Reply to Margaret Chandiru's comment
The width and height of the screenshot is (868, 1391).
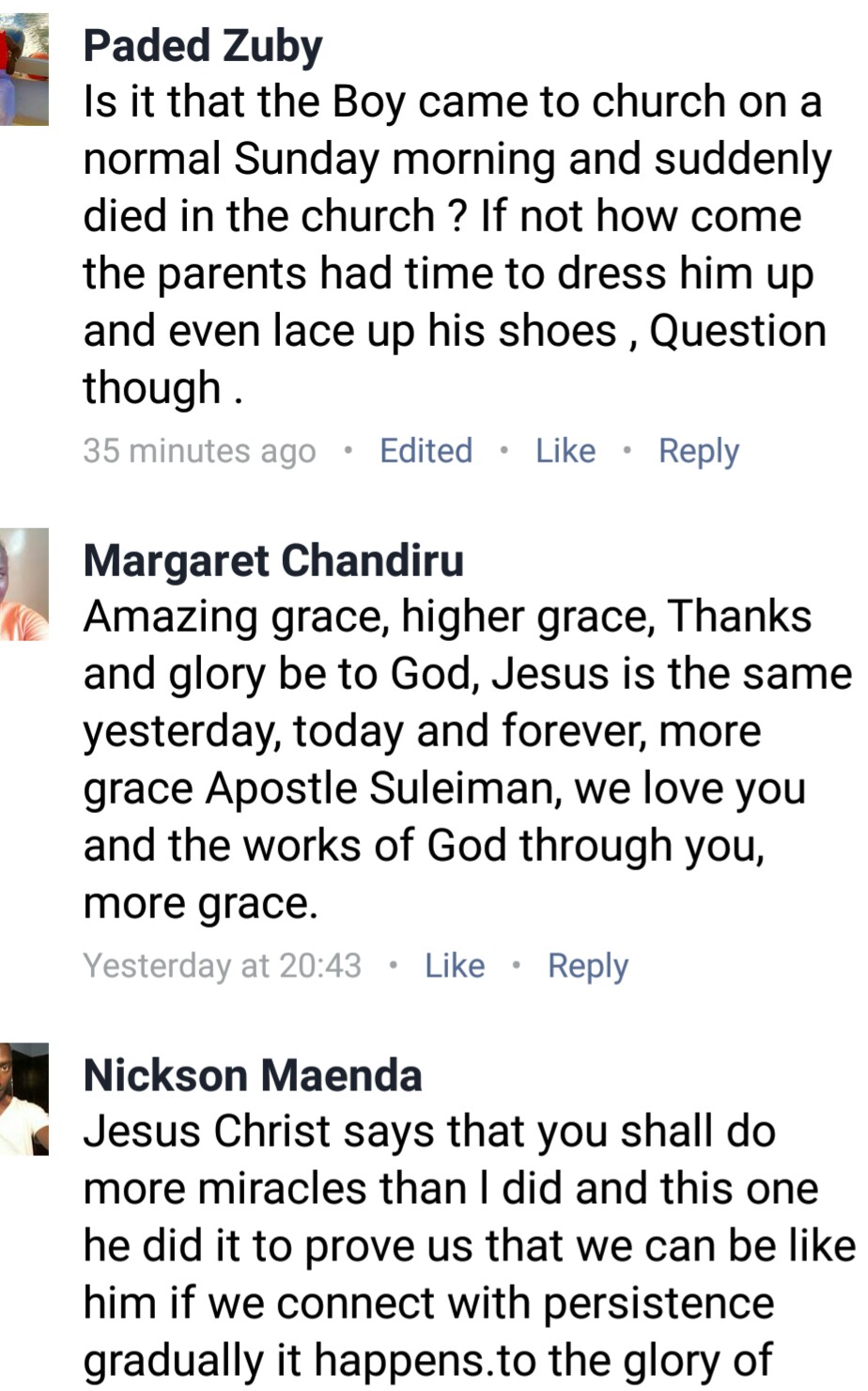[588, 965]
